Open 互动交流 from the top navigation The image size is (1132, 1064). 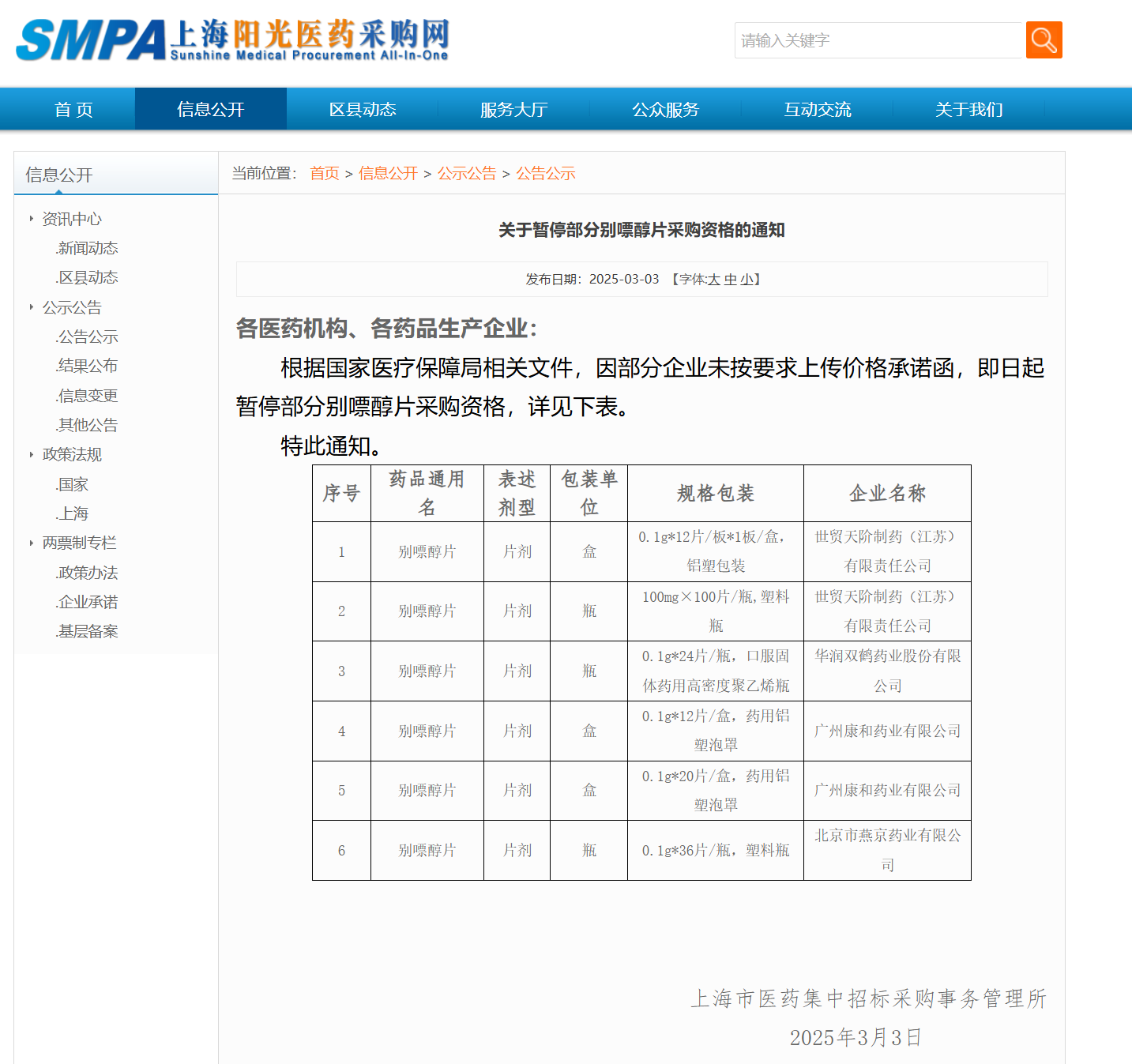pos(817,110)
